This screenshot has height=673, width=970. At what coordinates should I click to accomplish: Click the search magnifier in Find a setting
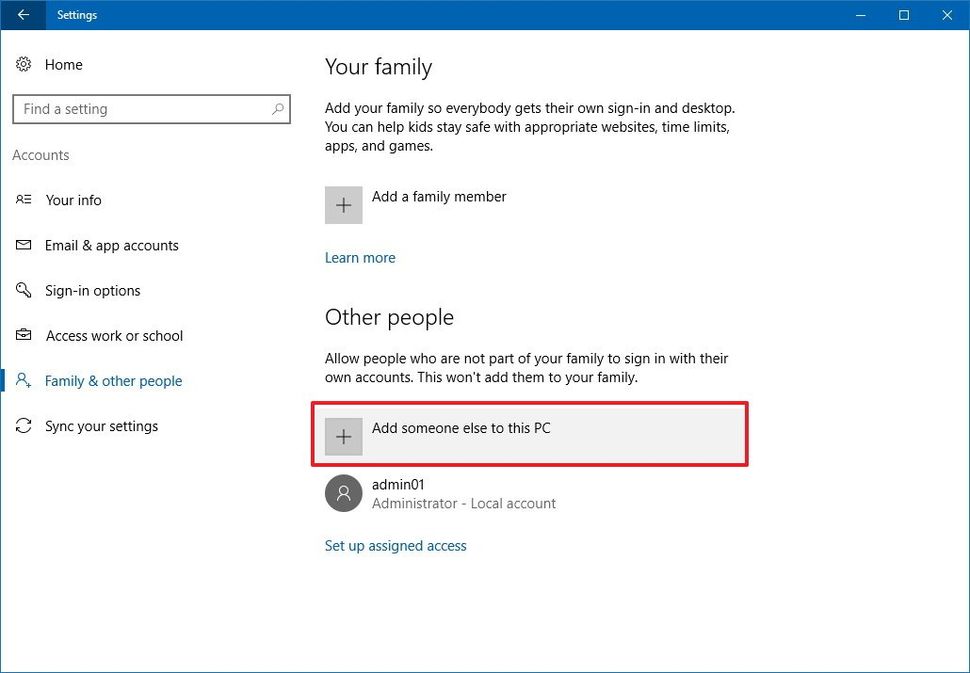coord(279,108)
